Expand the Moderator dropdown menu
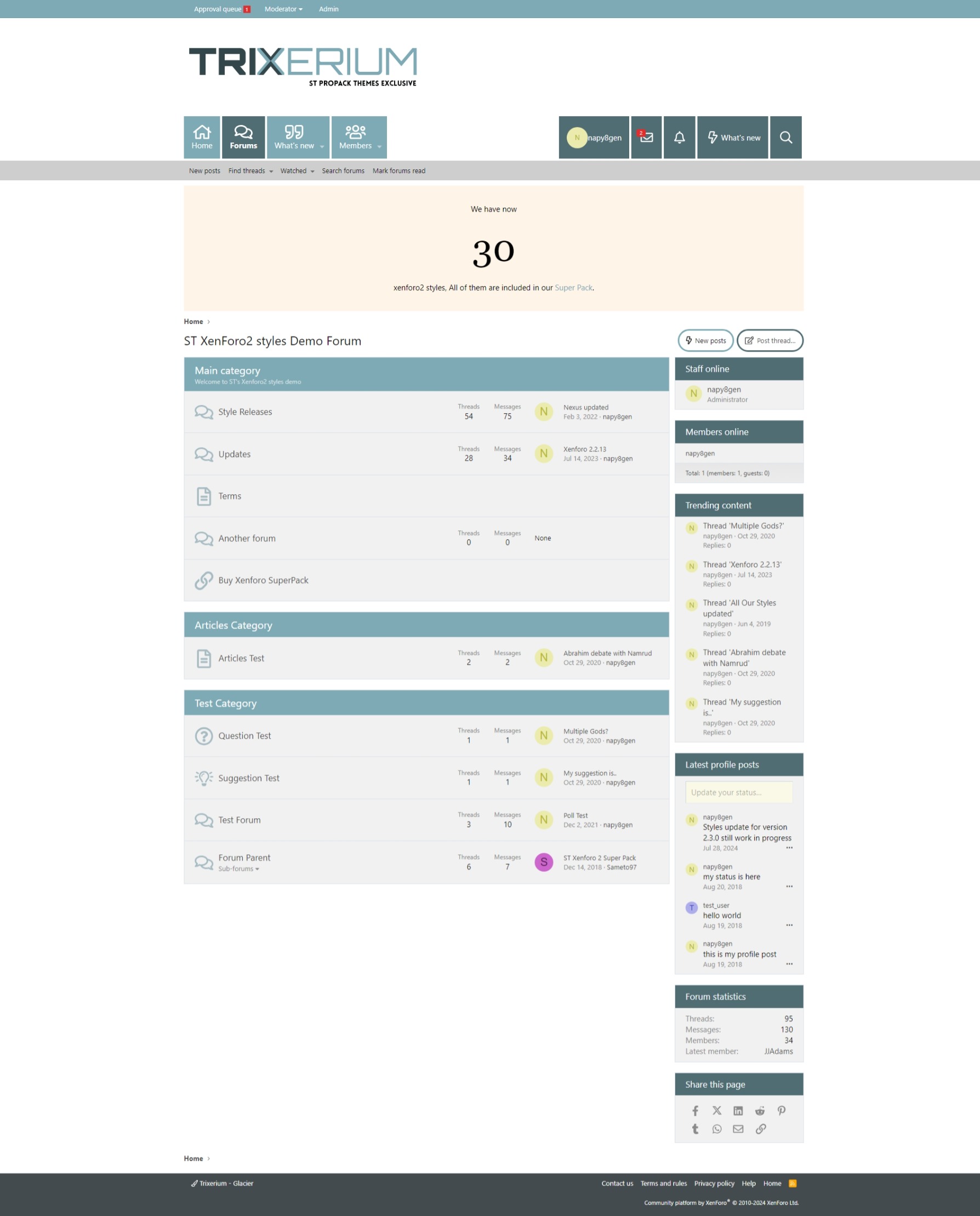The height and width of the screenshot is (1216, 980). click(283, 9)
